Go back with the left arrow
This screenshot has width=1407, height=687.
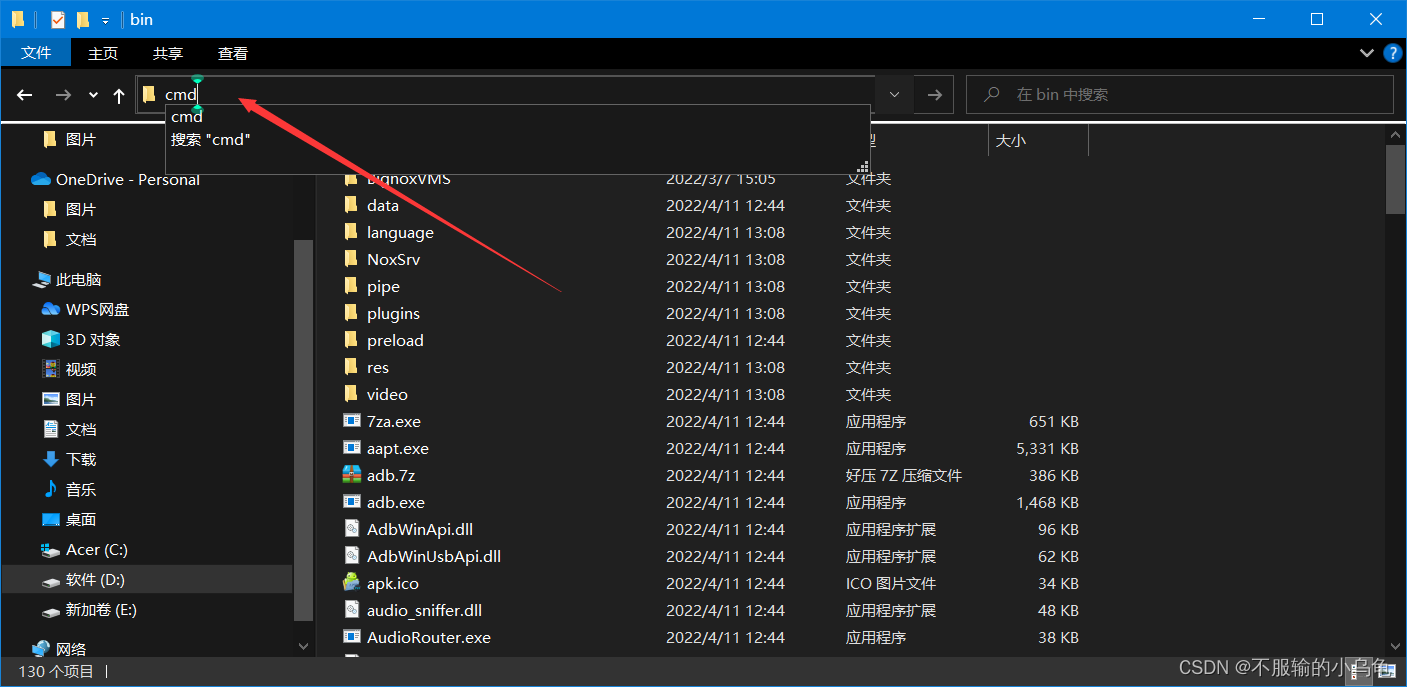coord(25,95)
